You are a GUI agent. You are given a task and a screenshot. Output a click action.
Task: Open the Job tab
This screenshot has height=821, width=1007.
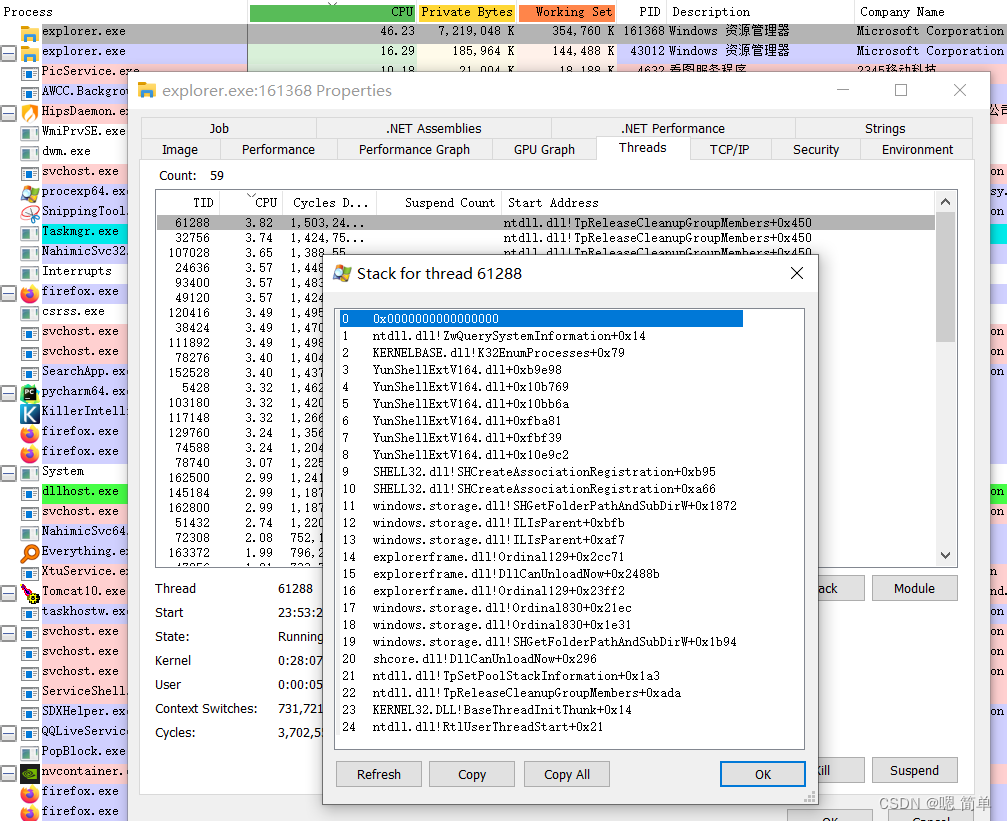(x=219, y=128)
